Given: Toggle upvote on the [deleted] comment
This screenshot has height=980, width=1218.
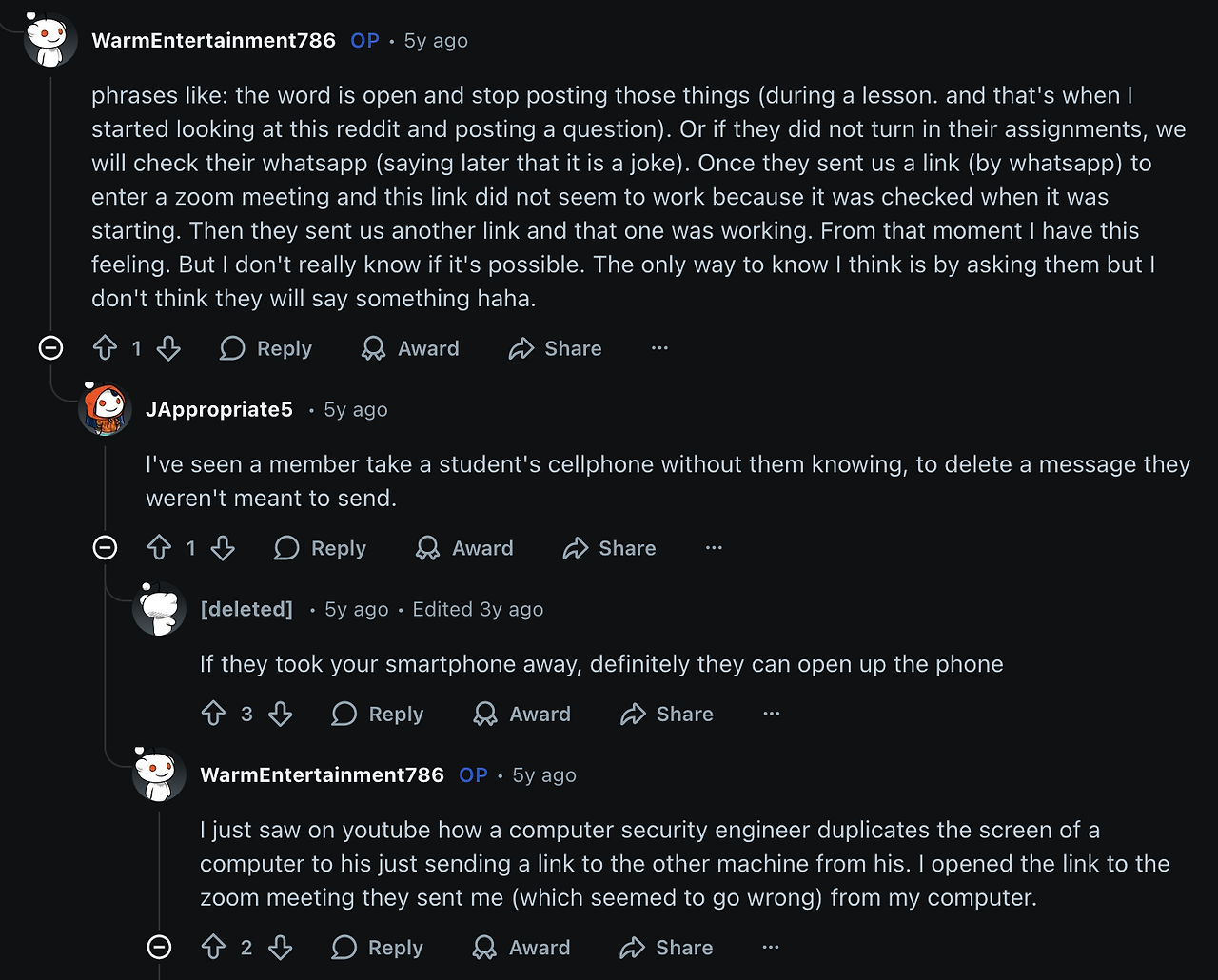Looking at the screenshot, I should point(215,714).
